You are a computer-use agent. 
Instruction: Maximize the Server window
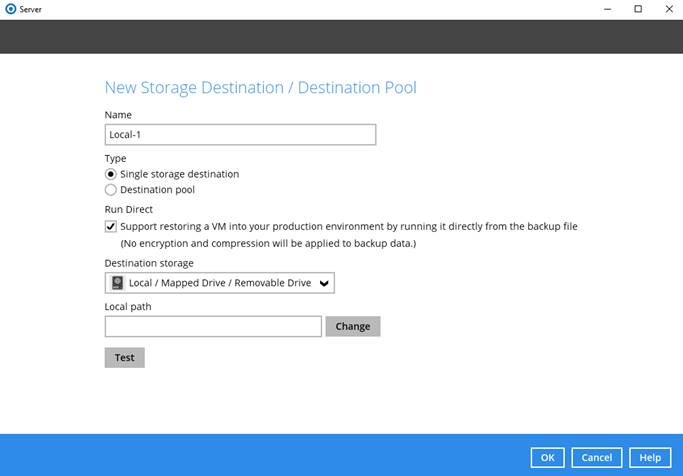coord(638,9)
